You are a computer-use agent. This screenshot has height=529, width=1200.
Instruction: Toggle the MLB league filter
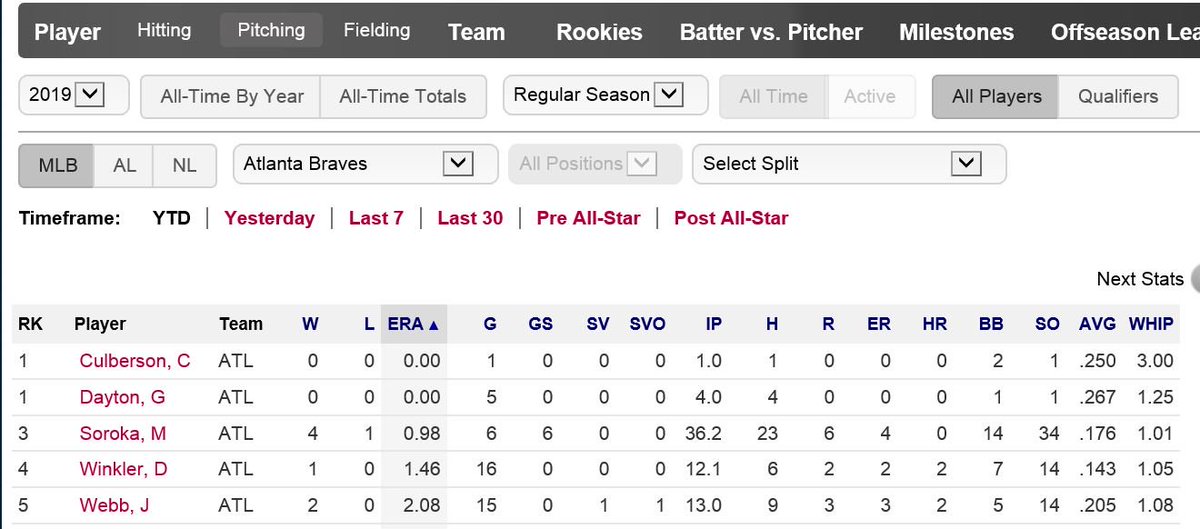[x=57, y=165]
